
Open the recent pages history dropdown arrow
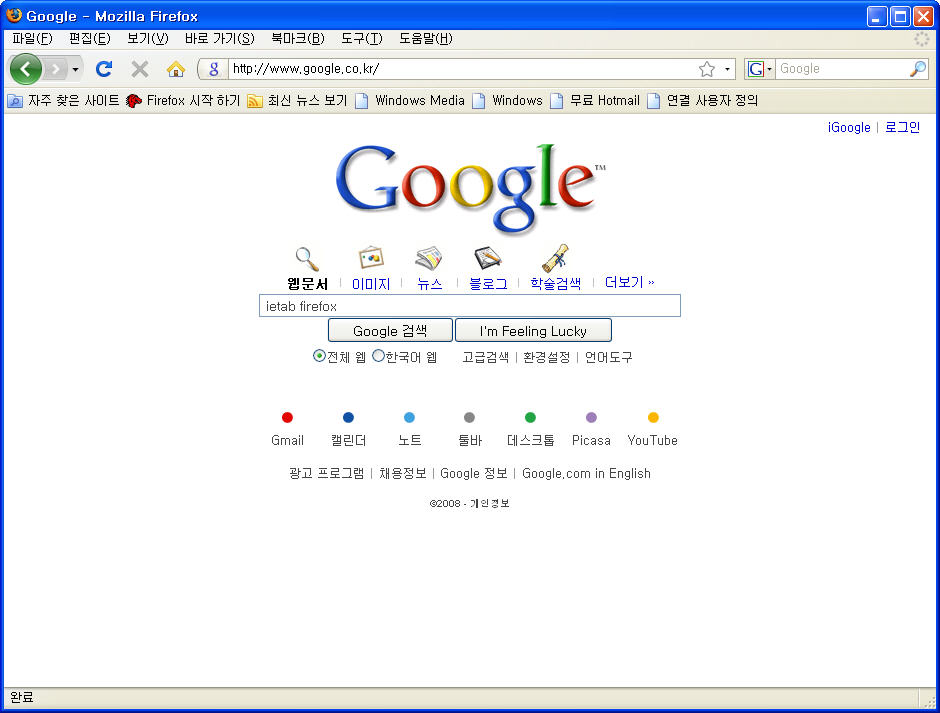(x=75, y=69)
